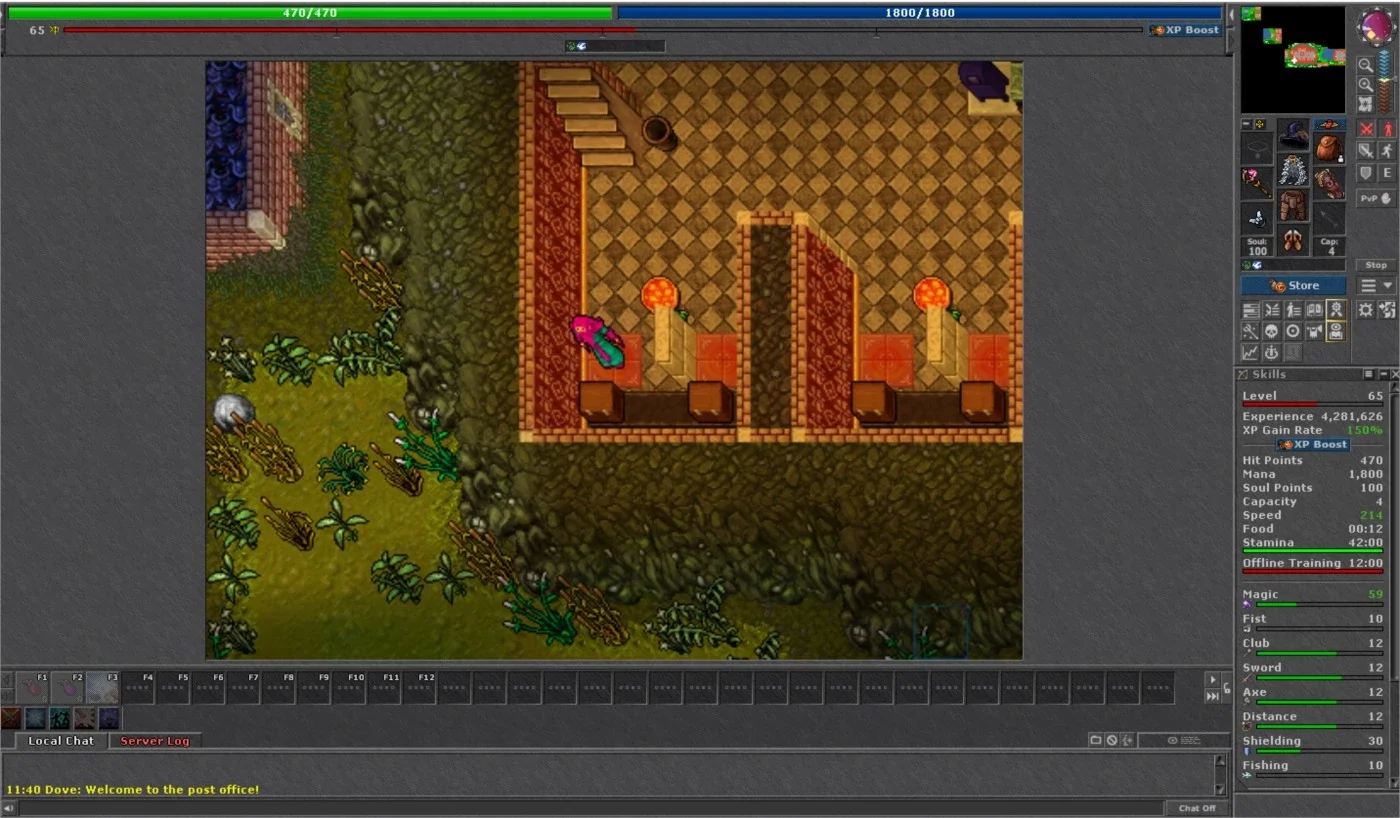Jump to last action bar page
Viewport: 1400px width, 818px height.
[x=1213, y=696]
